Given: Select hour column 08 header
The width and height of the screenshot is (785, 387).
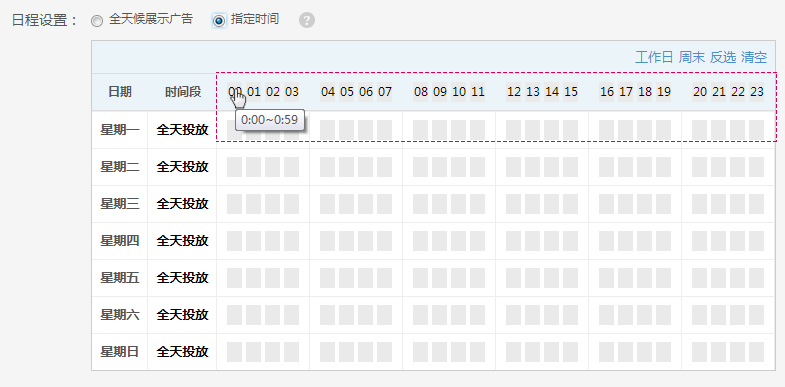Looking at the screenshot, I should [421, 92].
